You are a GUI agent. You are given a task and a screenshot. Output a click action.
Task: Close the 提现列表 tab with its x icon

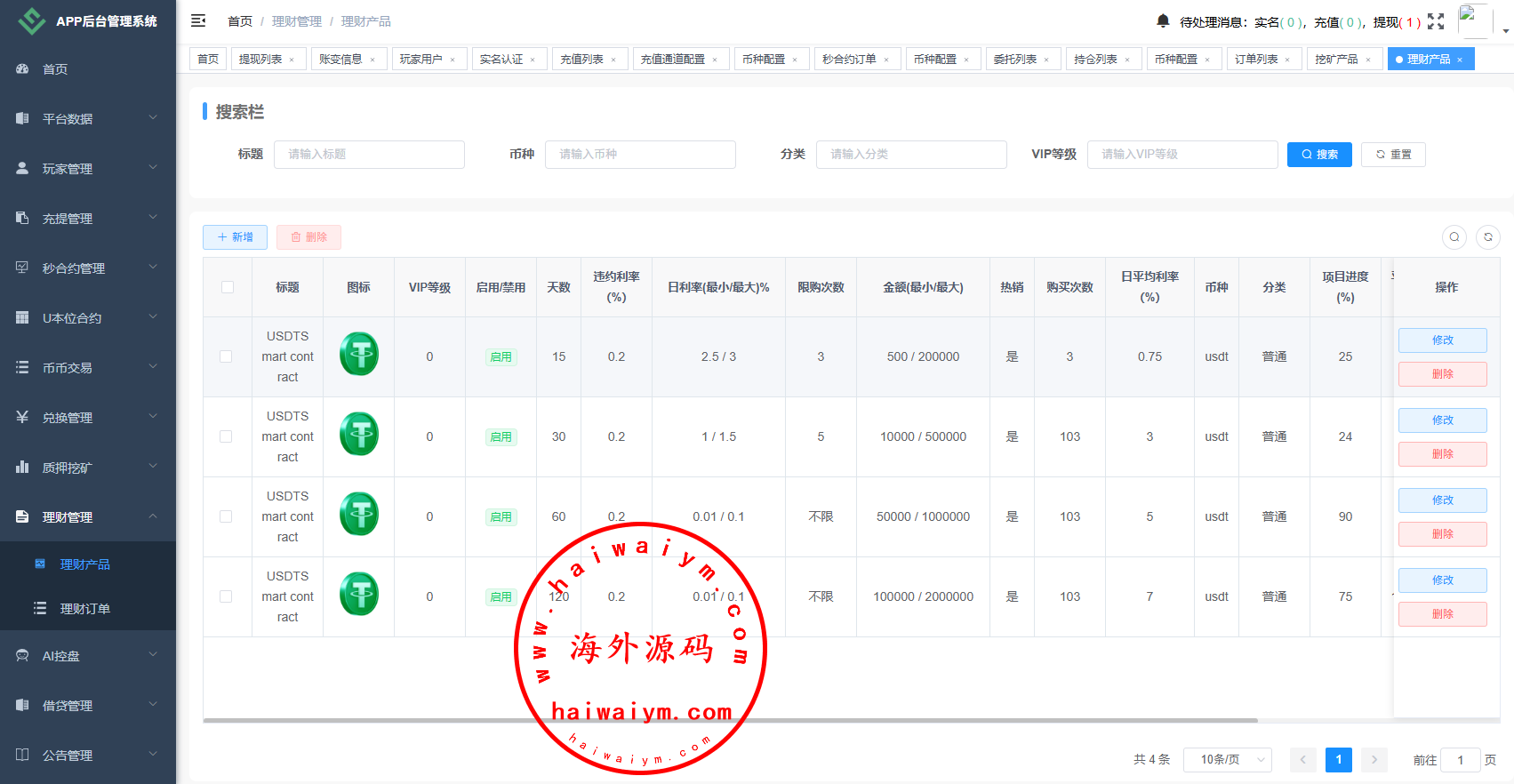[x=292, y=60]
